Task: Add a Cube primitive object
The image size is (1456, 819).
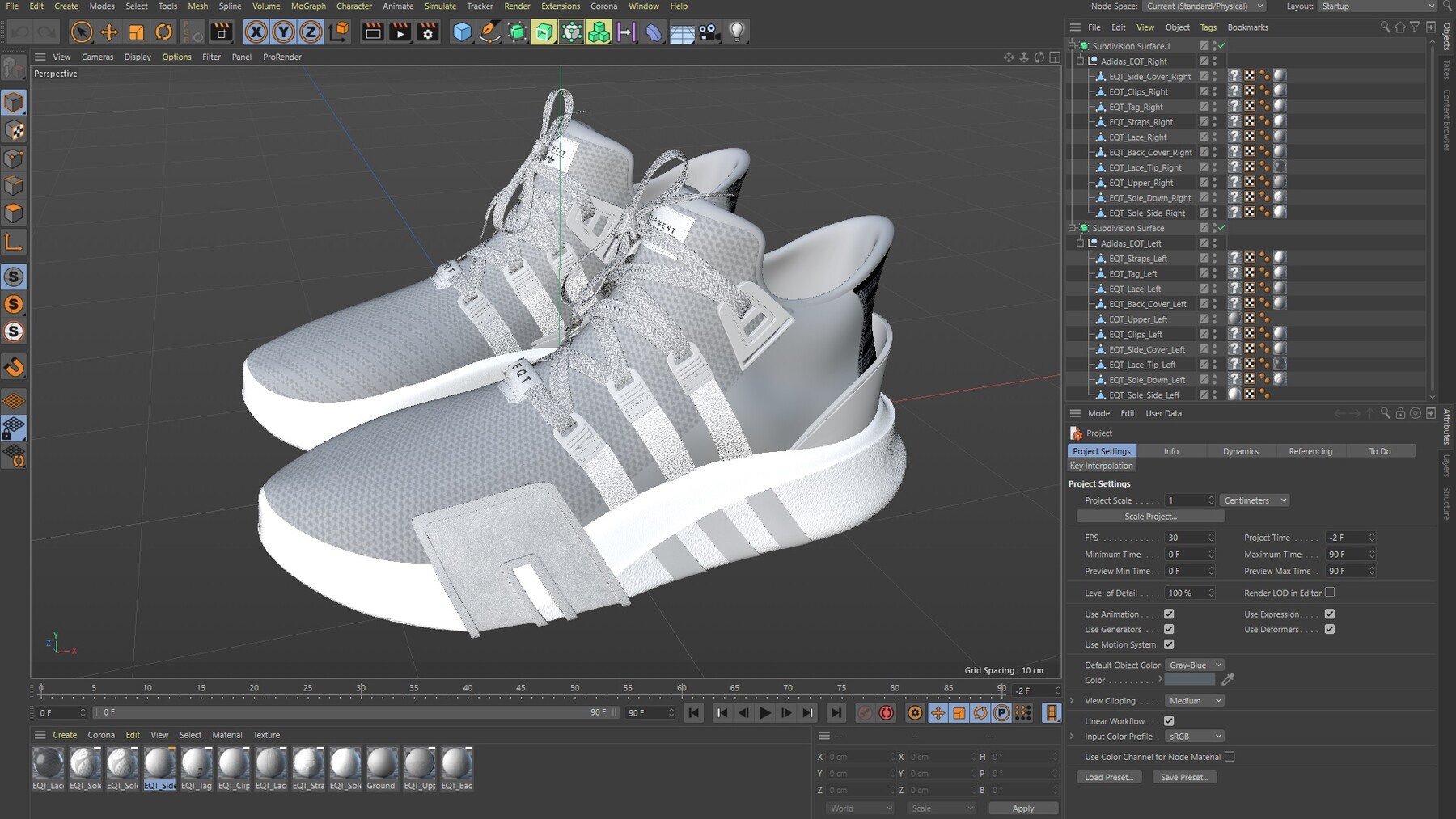Action: click(460, 32)
